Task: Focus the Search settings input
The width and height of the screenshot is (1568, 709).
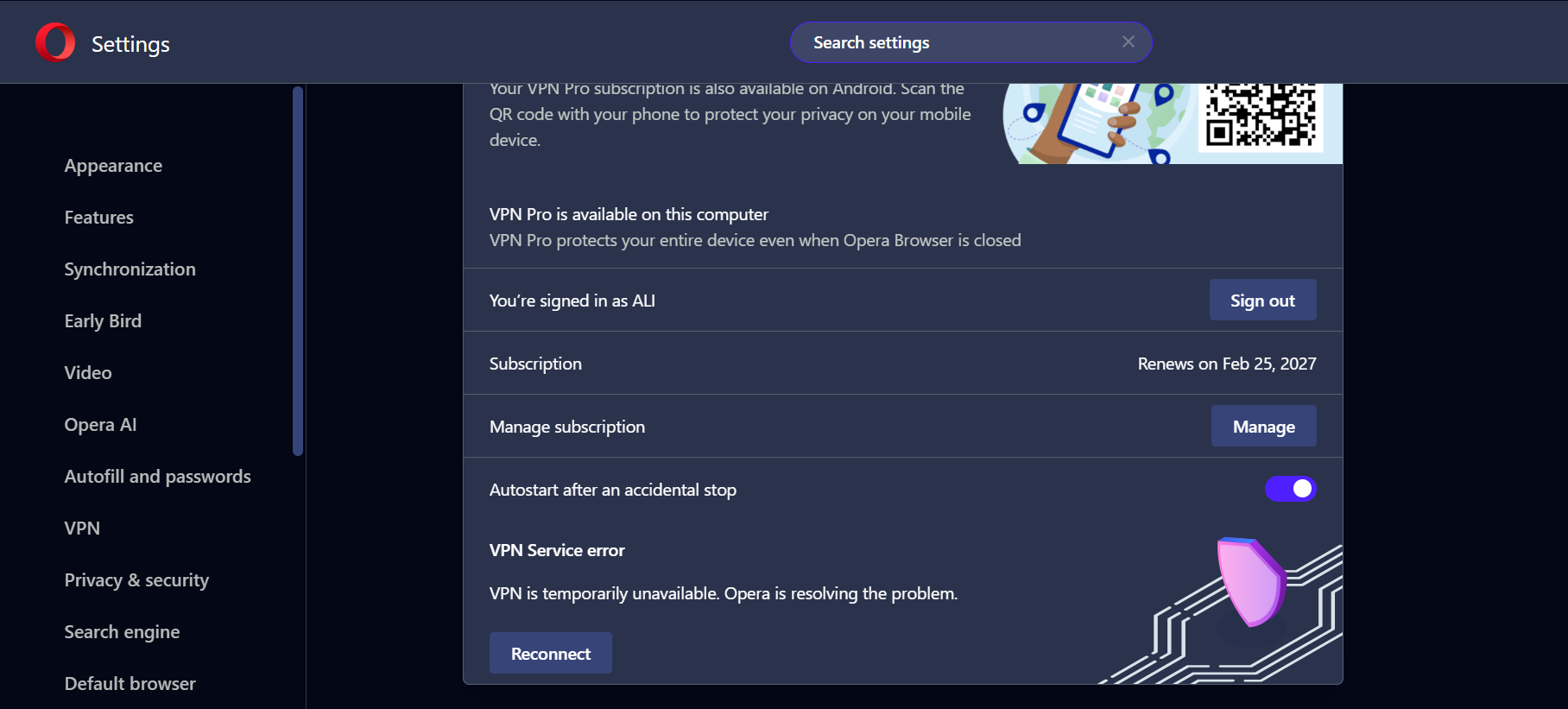Action: 971,42
